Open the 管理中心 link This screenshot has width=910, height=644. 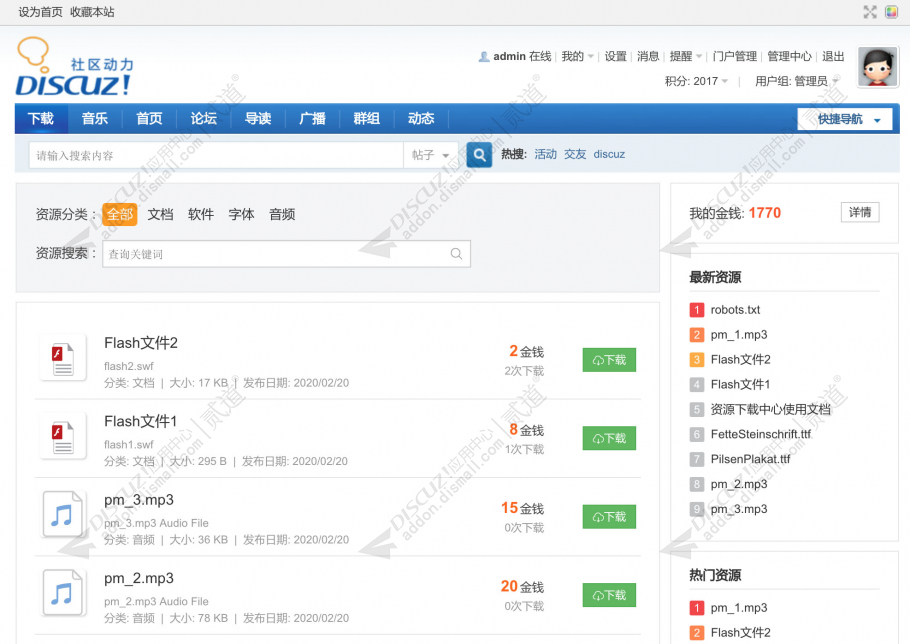(x=789, y=56)
